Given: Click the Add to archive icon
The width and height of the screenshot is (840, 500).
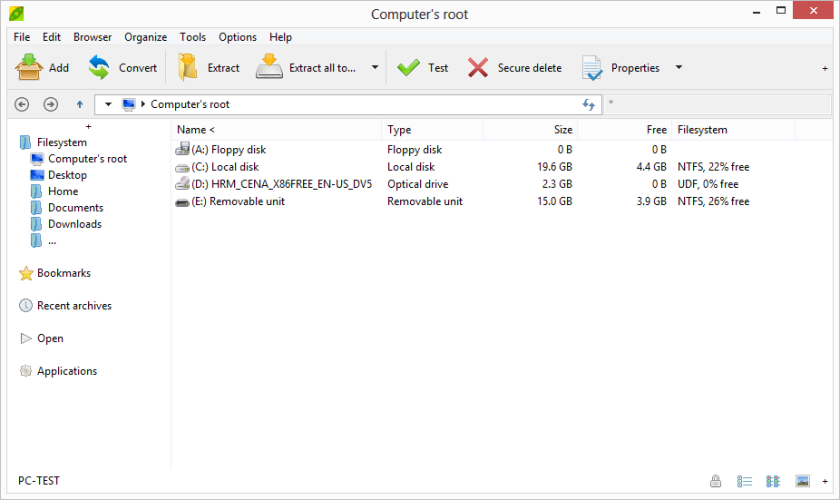Looking at the screenshot, I should [29, 68].
